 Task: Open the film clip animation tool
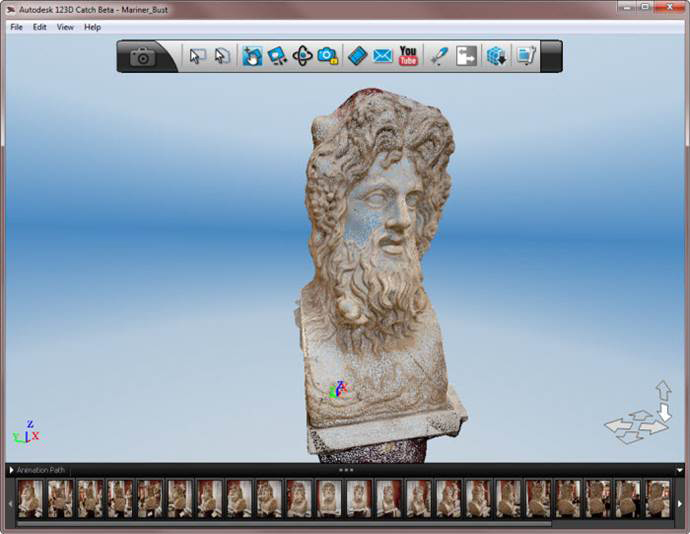[358, 57]
